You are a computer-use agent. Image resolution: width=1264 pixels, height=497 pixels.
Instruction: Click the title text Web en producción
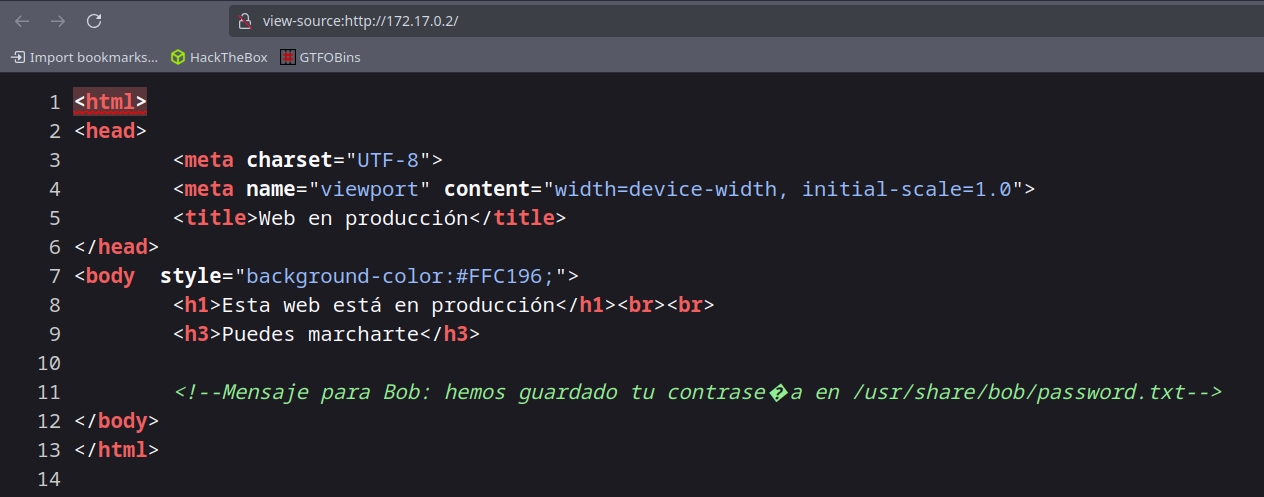click(x=363, y=218)
